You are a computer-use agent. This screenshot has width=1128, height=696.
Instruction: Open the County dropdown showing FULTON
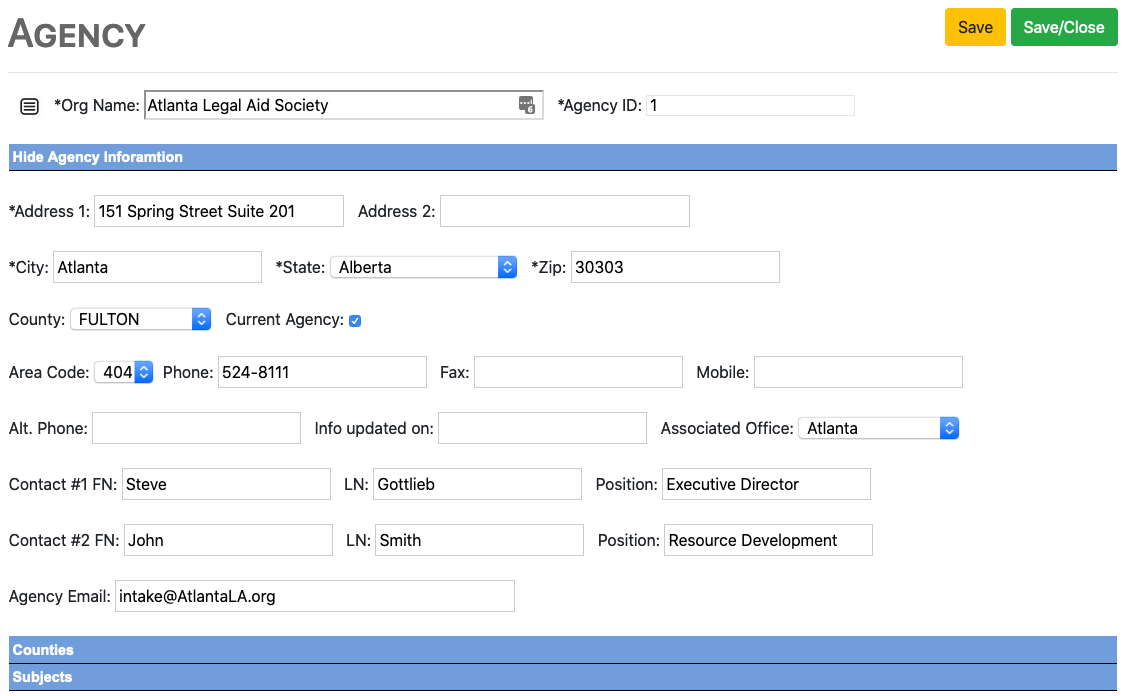[x=140, y=319]
